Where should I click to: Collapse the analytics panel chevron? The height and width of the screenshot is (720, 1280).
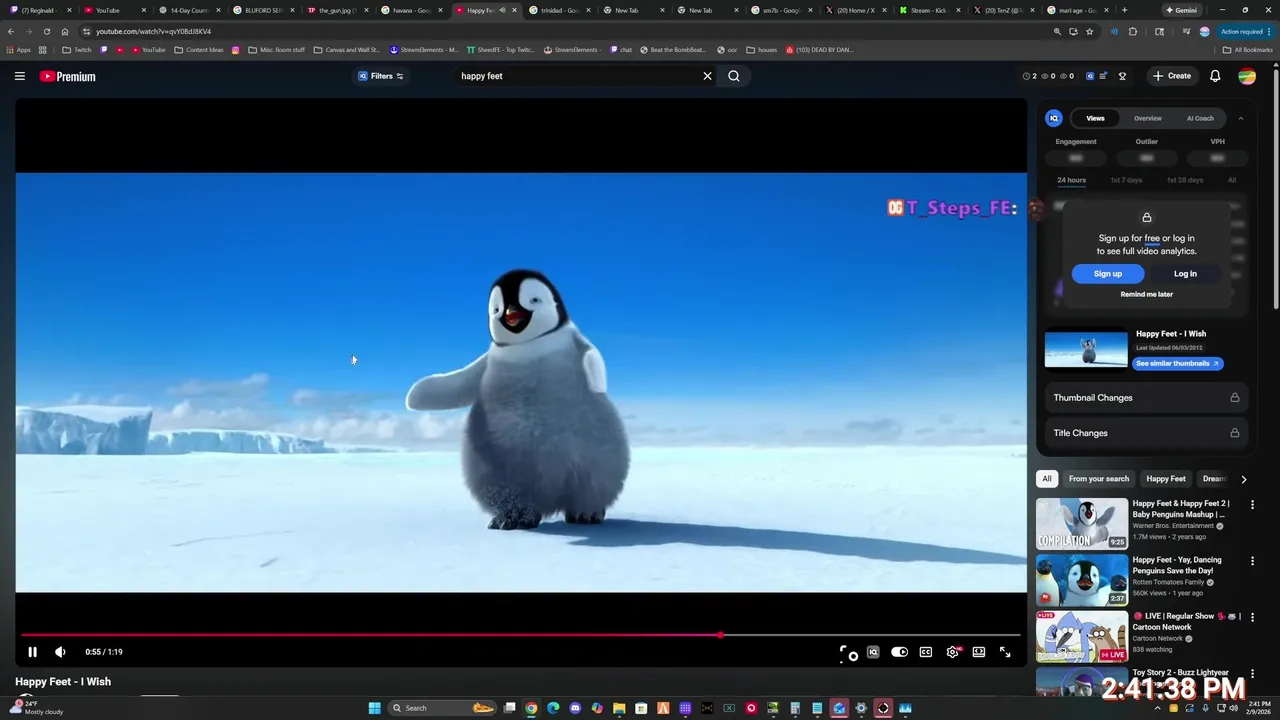click(x=1241, y=118)
